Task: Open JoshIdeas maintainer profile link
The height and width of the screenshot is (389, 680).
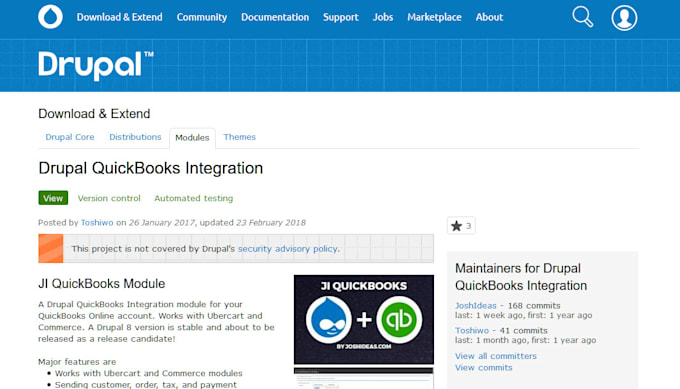Action: point(475,305)
